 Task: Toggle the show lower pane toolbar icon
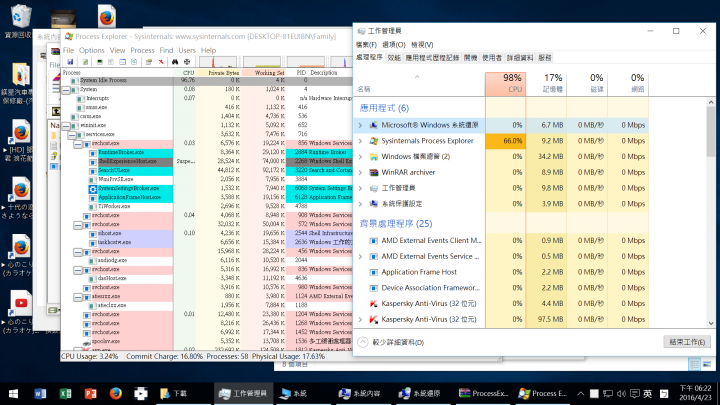[123, 62]
